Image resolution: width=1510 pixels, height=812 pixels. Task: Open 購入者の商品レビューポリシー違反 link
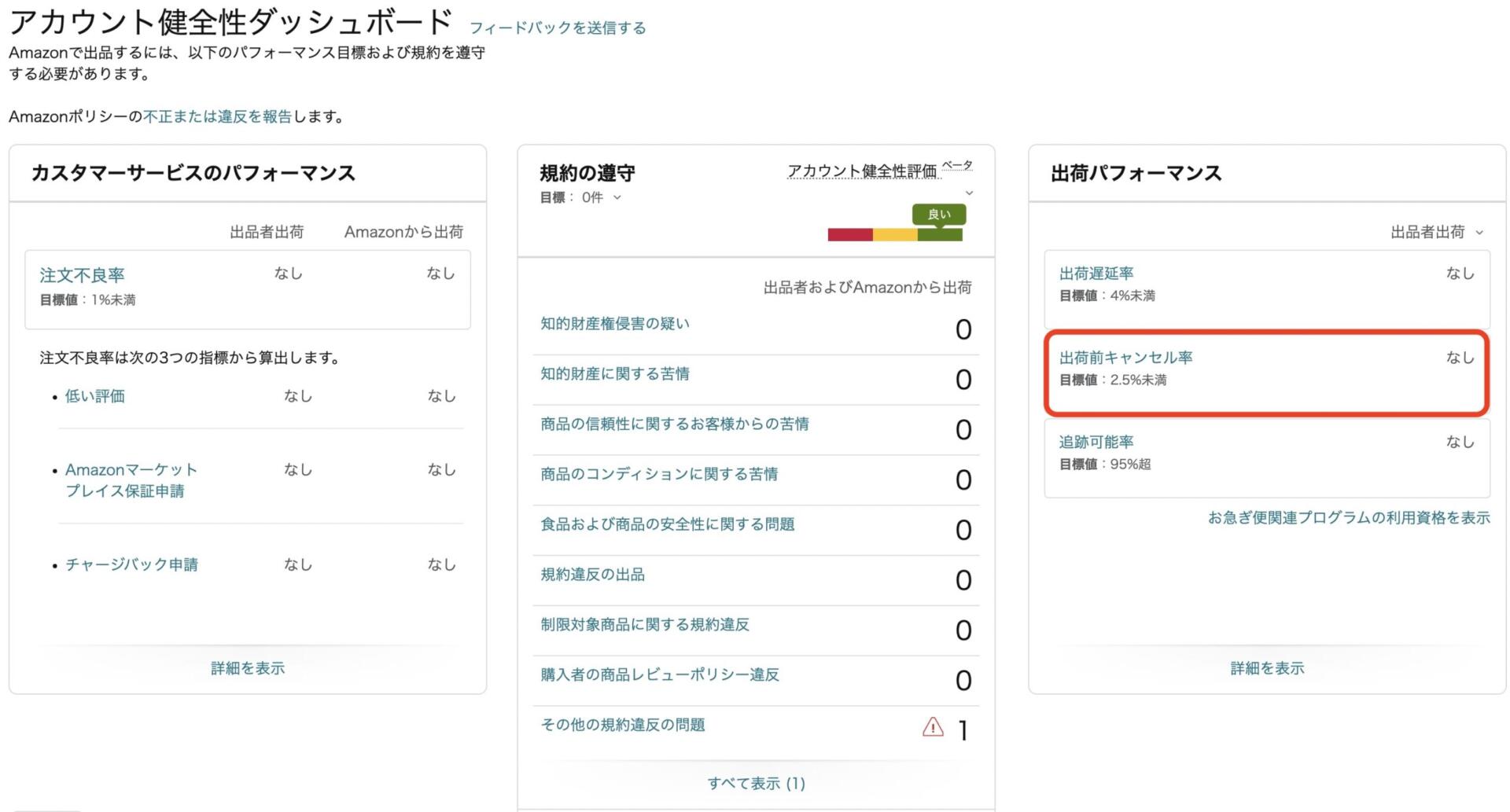(x=660, y=674)
